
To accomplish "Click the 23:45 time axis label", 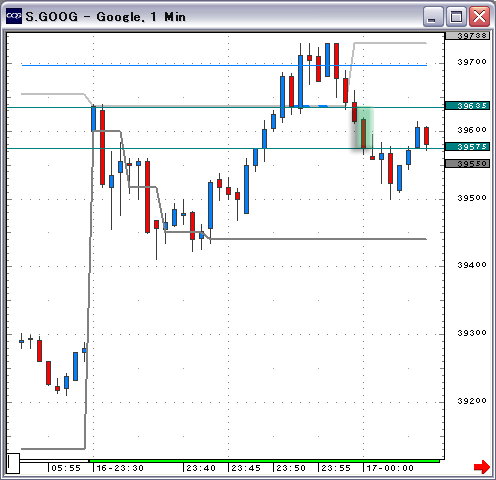I will 246,468.
